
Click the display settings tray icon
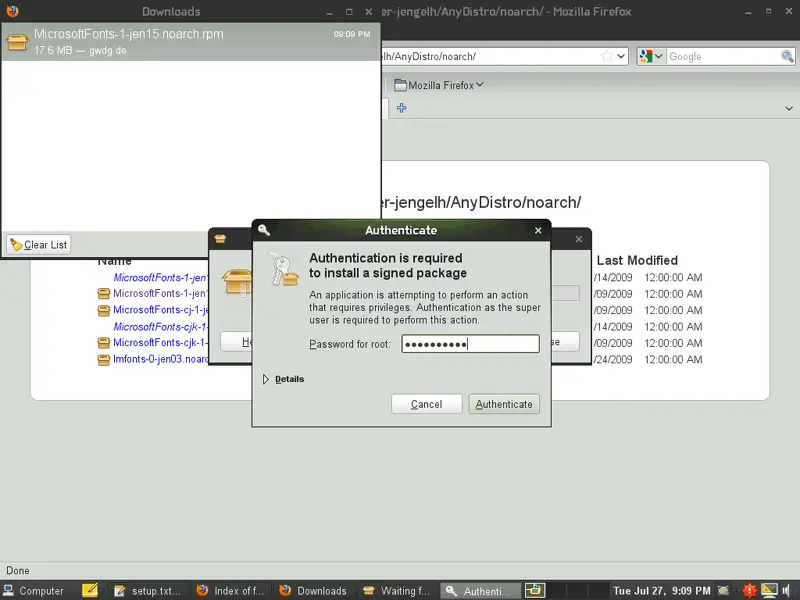769,591
